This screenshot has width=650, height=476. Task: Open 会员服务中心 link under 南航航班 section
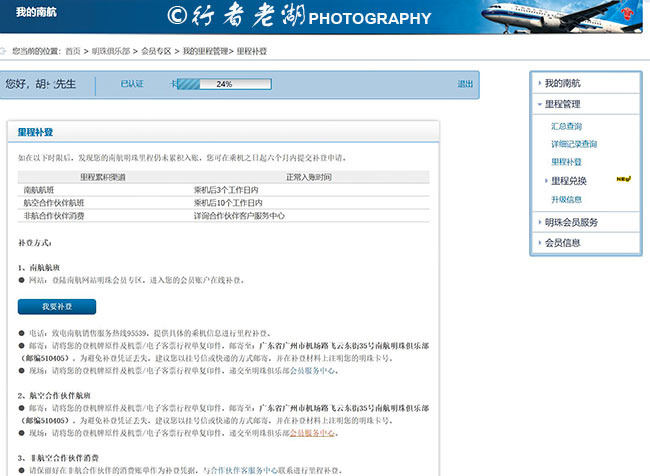click(x=313, y=371)
